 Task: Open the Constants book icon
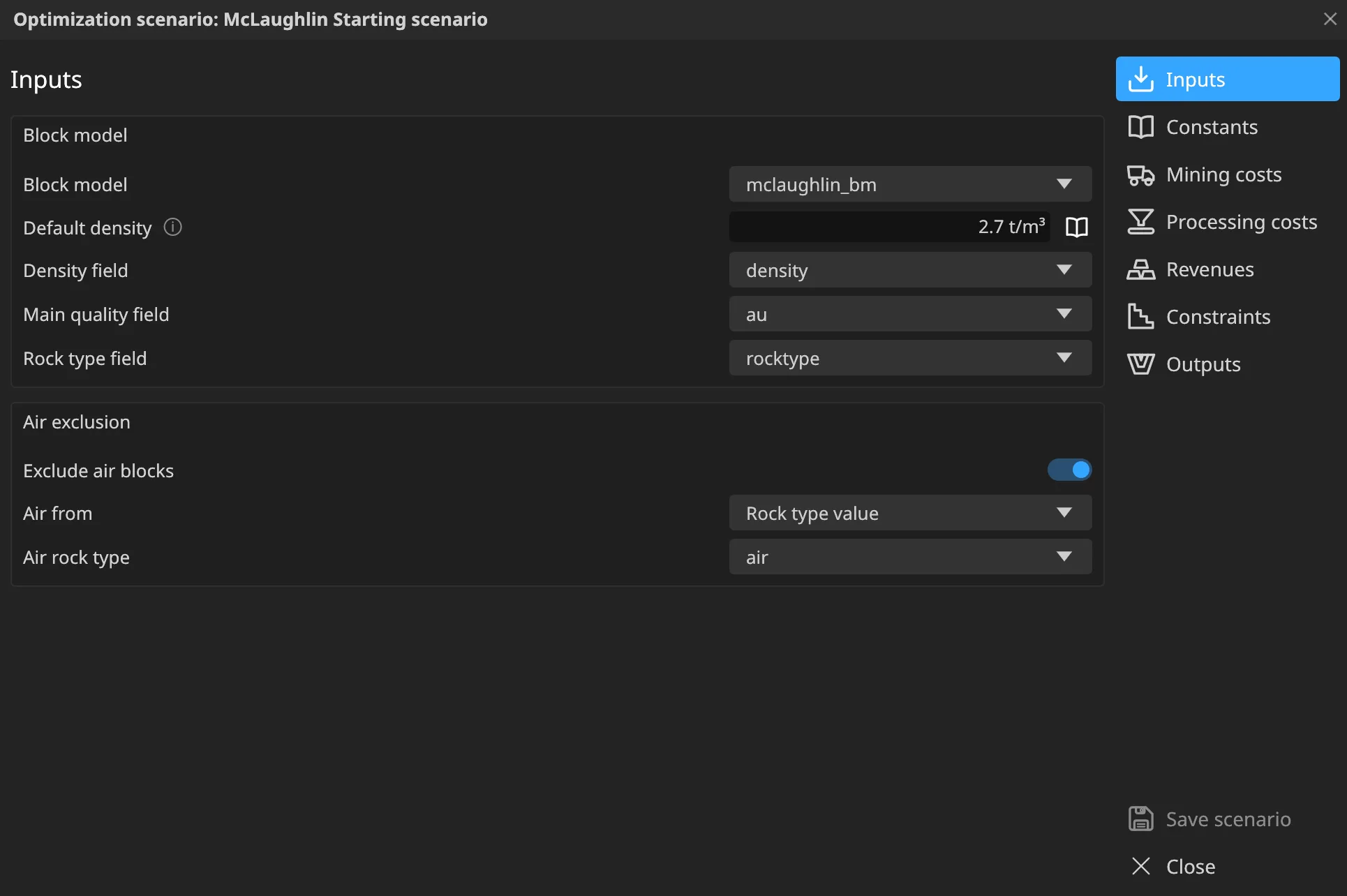pos(1140,126)
